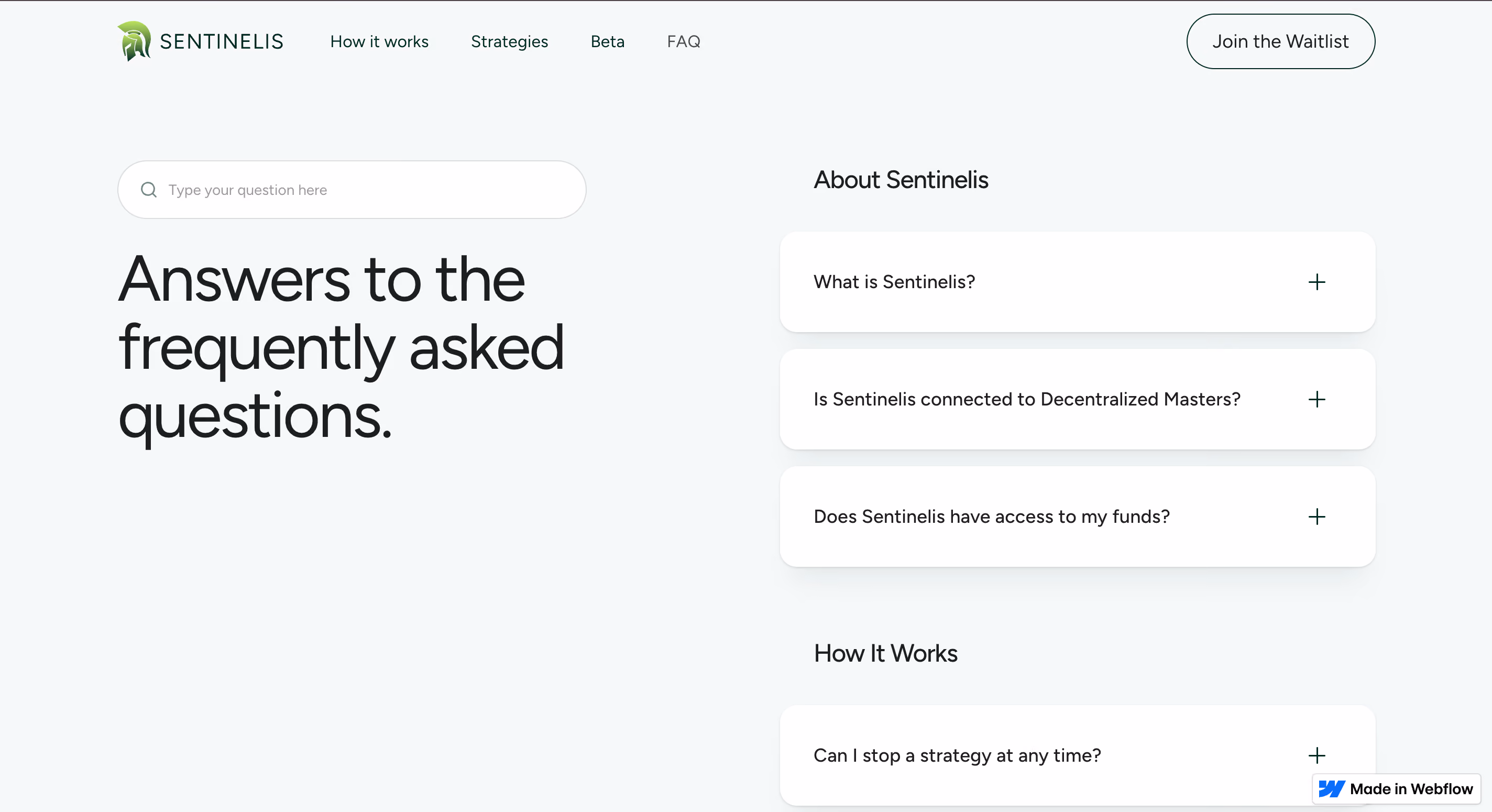Click the About Sentinelis section heading
Viewport: 1492px width, 812px height.
point(901,180)
